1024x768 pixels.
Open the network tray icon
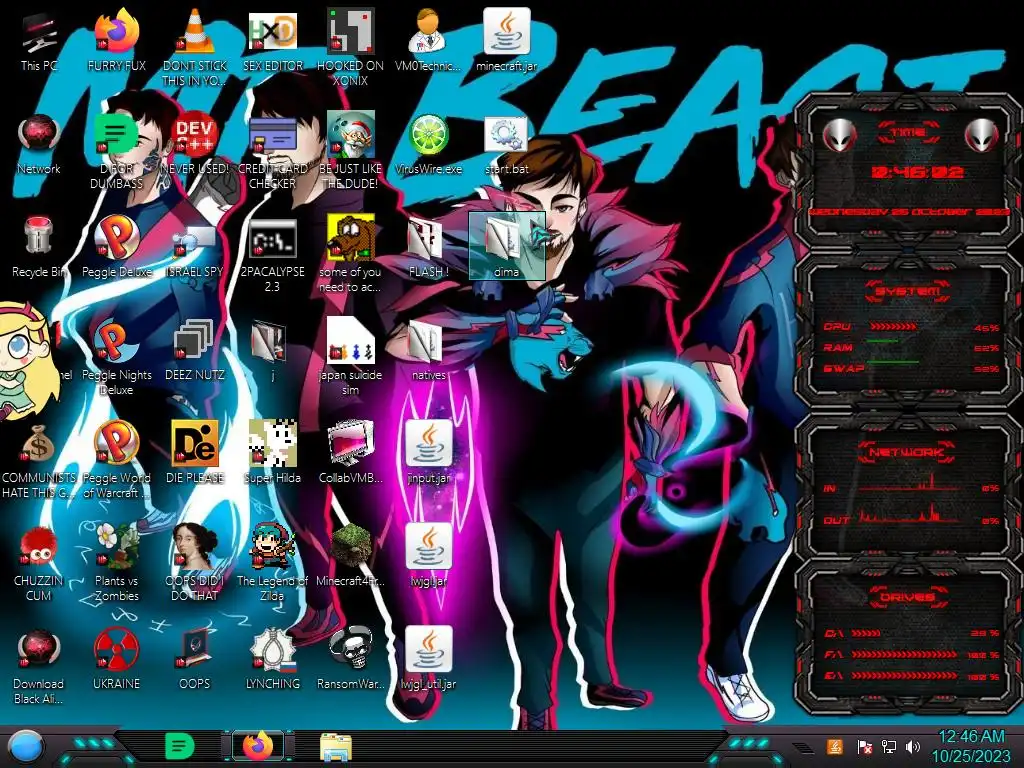tap(889, 746)
